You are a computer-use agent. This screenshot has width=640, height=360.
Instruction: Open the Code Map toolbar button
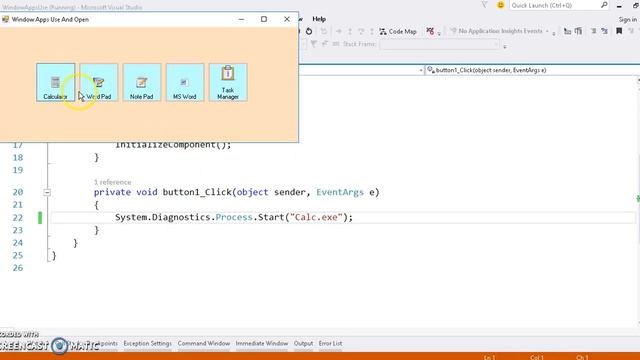[x=398, y=31]
